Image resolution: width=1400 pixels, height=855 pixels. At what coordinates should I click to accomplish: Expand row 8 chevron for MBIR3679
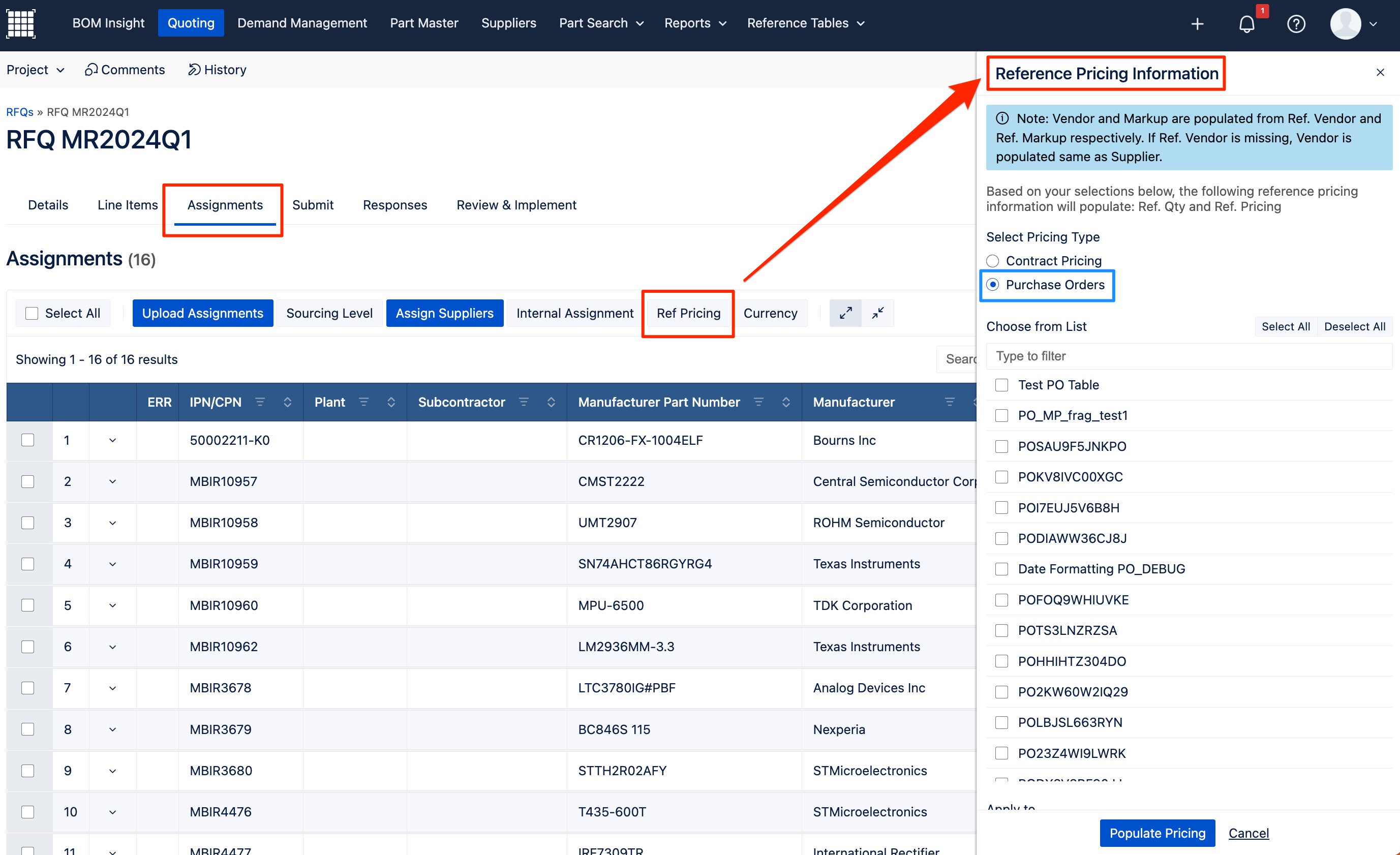(112, 729)
